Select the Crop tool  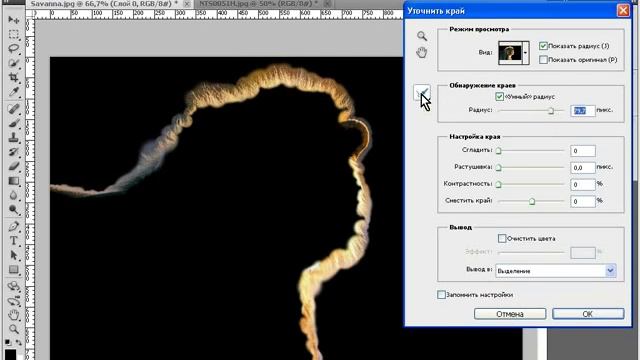(13, 78)
